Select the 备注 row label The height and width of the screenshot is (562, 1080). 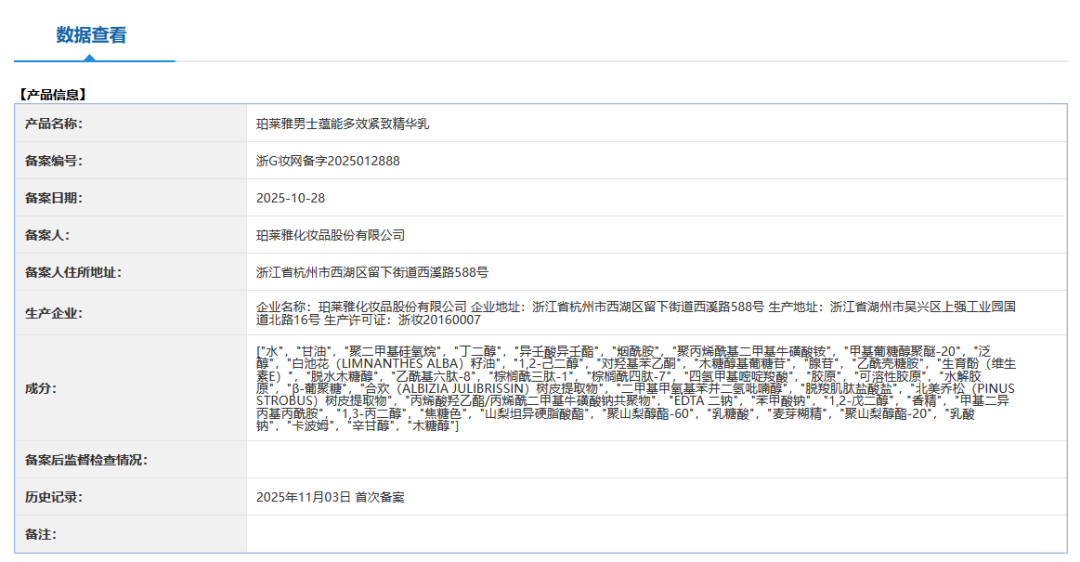[x=40, y=534]
